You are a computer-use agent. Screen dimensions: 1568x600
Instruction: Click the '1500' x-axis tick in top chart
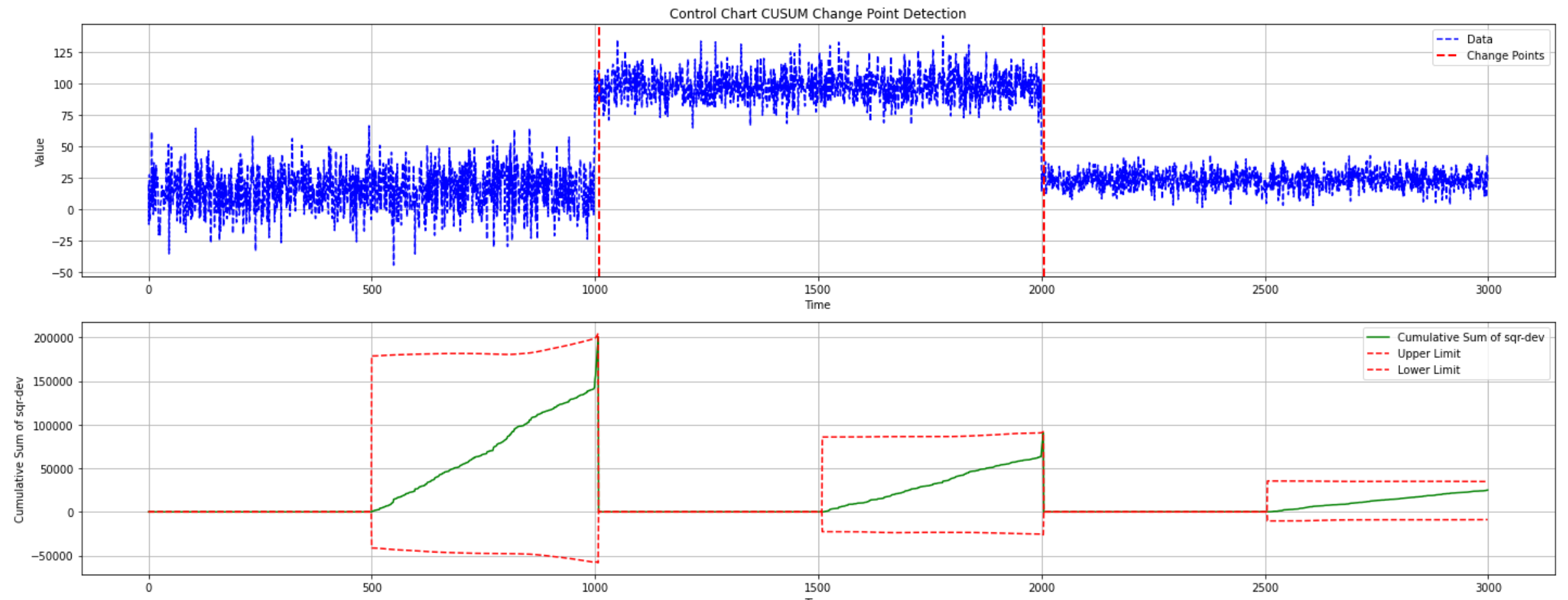tap(817, 290)
